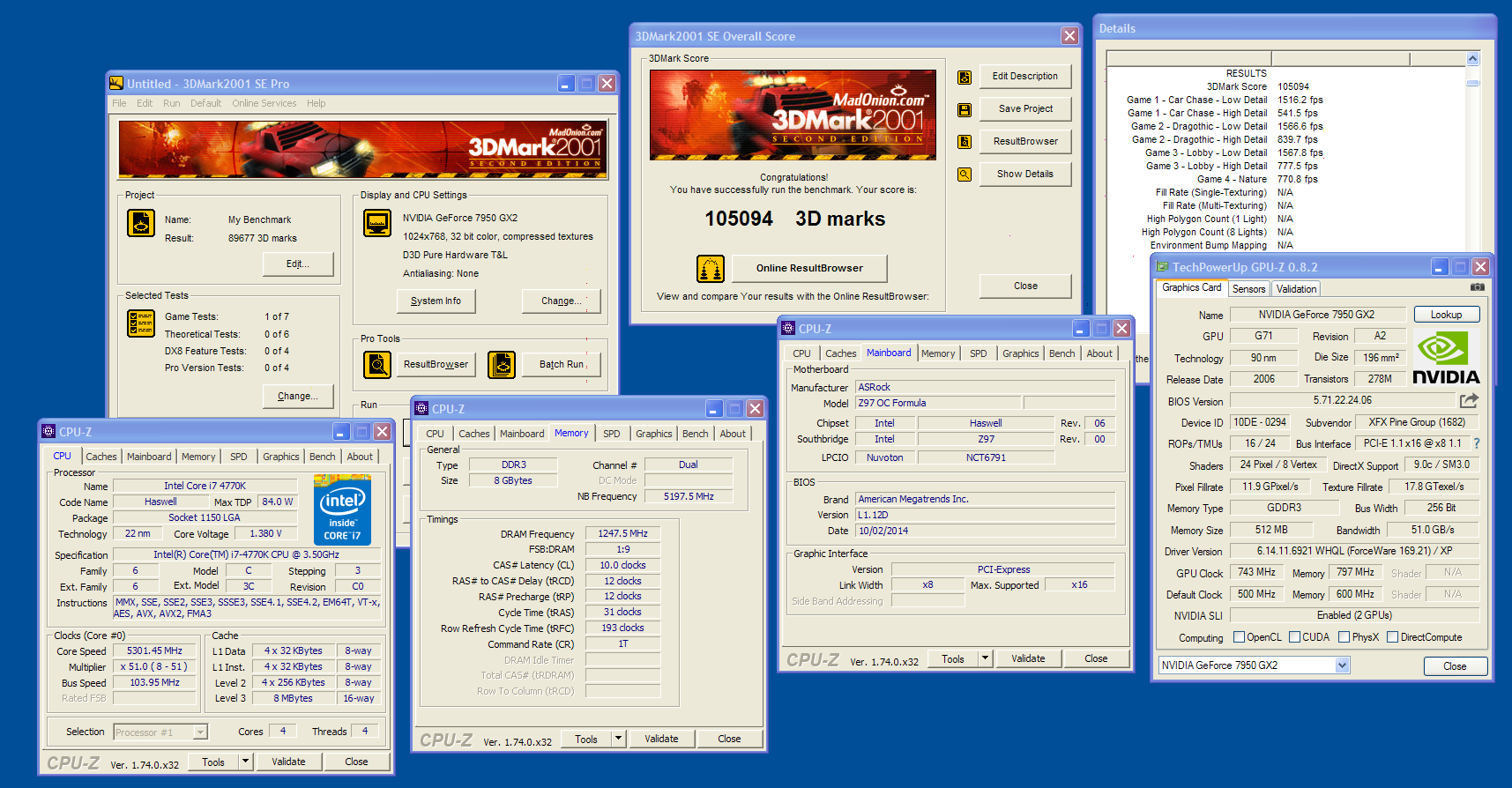Viewport: 1512px width, 788px height.
Task: Click the Online ResultBrowser button
Action: tap(809, 268)
